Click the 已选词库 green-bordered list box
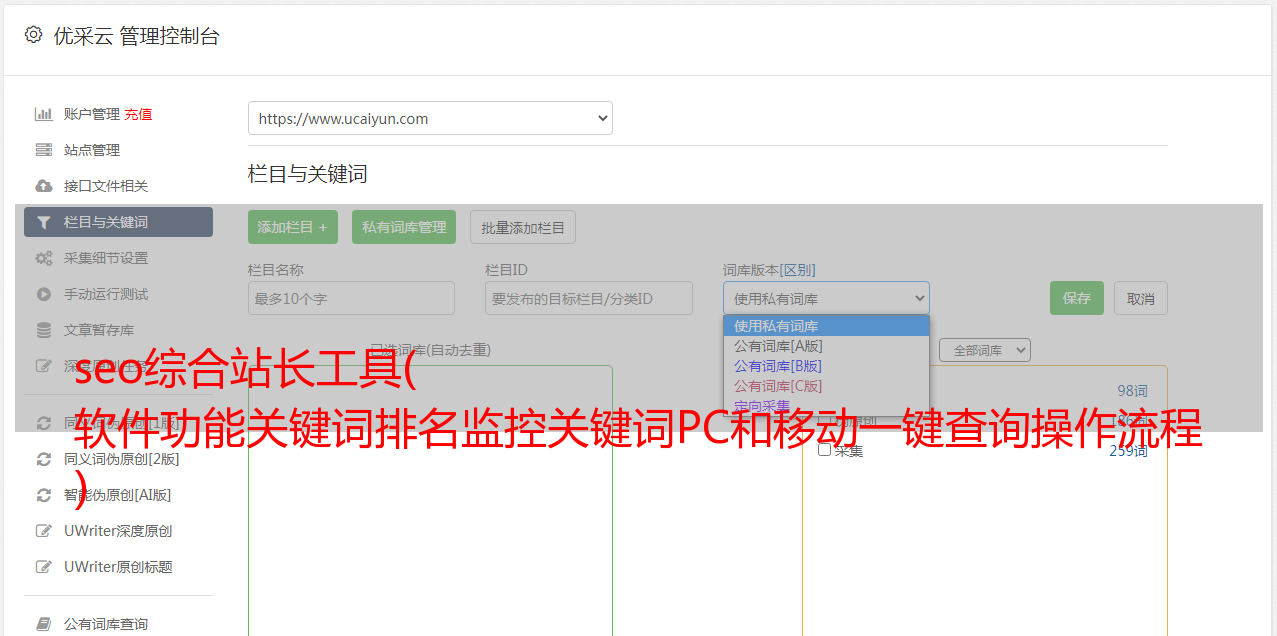This screenshot has width=1277, height=636. (x=430, y=500)
